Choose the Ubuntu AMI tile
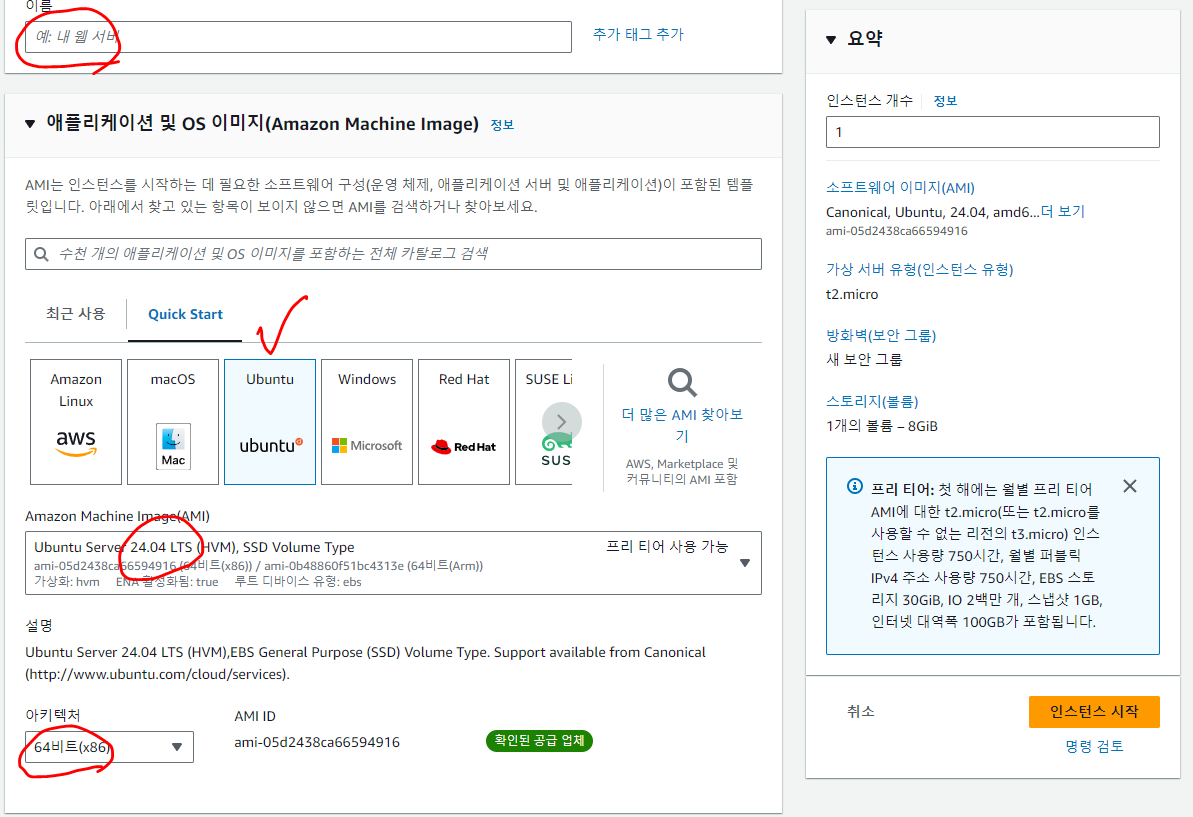1193x817 pixels. click(270, 422)
